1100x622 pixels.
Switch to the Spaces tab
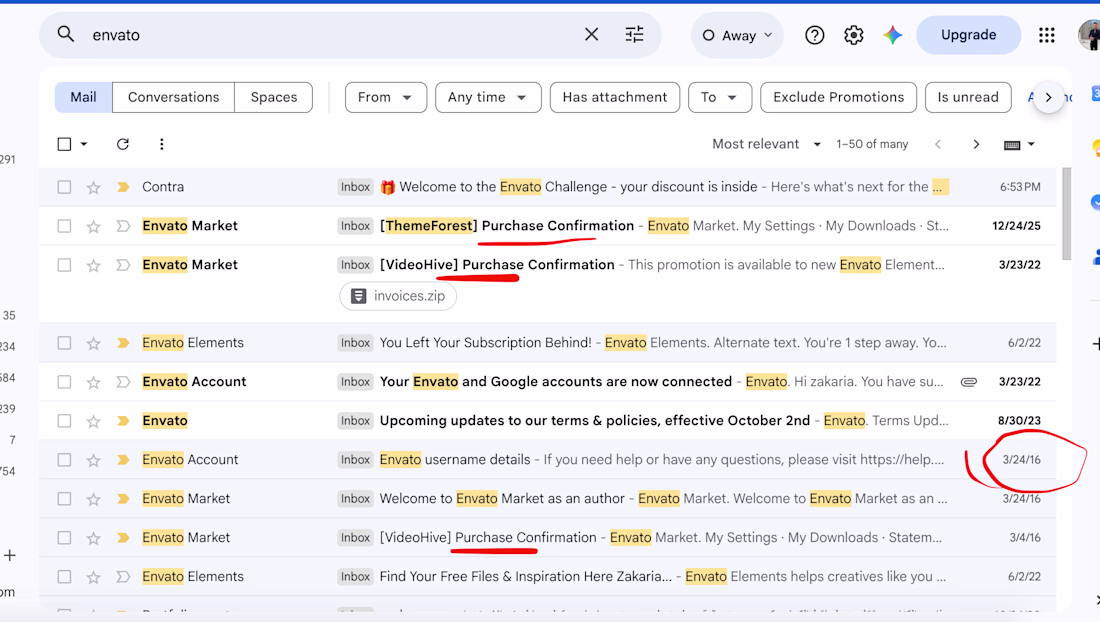pos(274,97)
